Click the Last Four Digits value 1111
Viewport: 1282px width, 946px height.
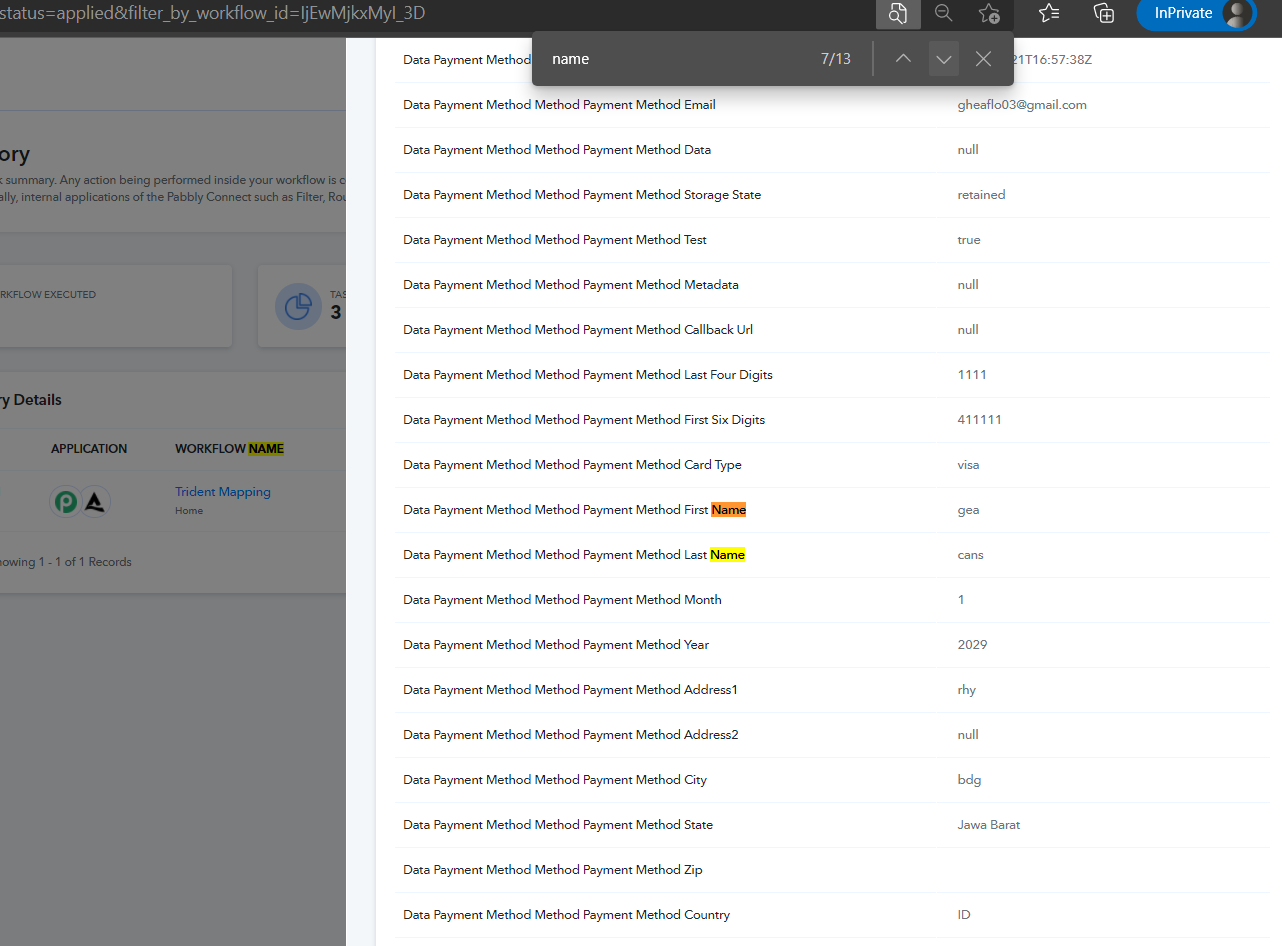tap(972, 375)
